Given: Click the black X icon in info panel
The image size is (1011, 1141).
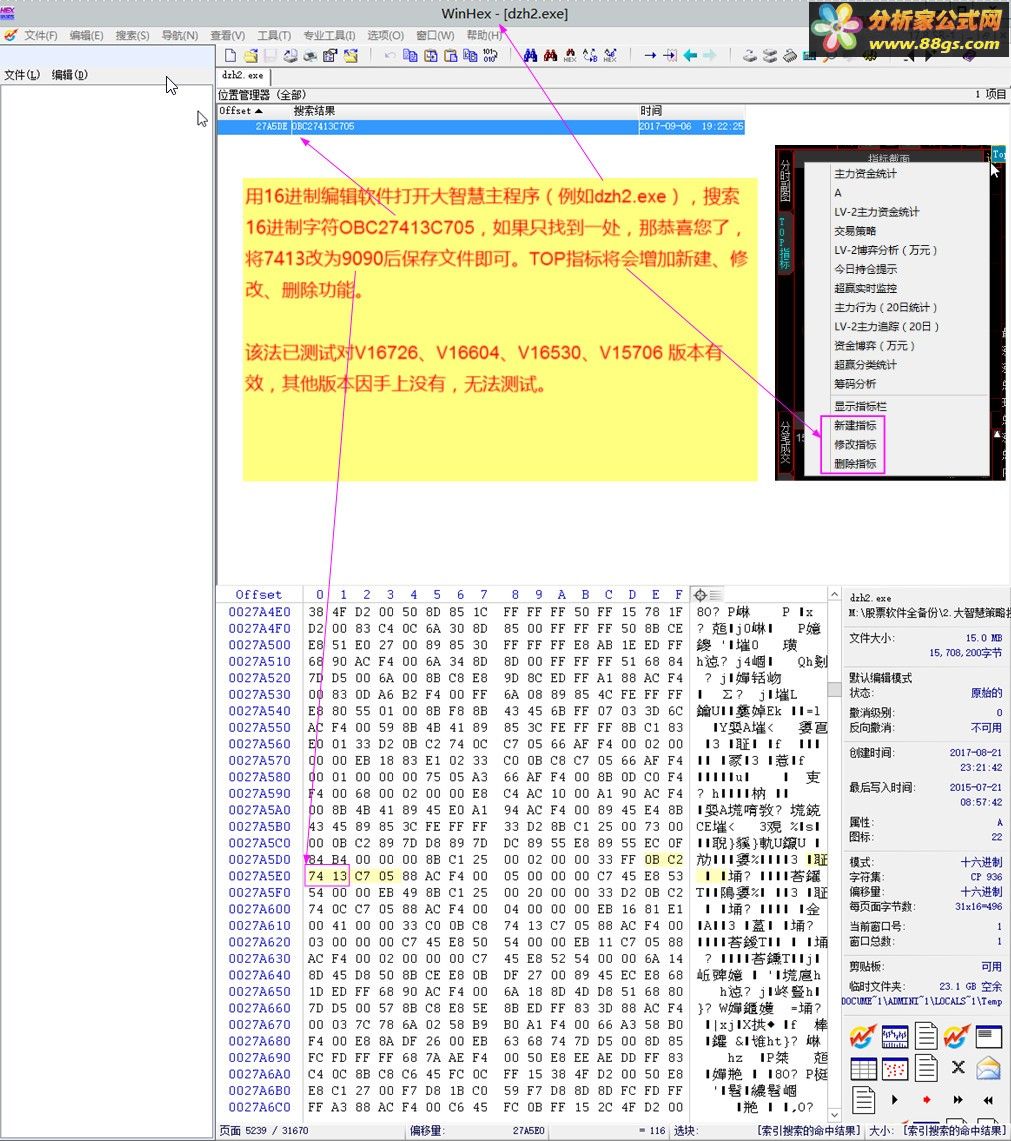Looking at the screenshot, I should (x=958, y=1068).
